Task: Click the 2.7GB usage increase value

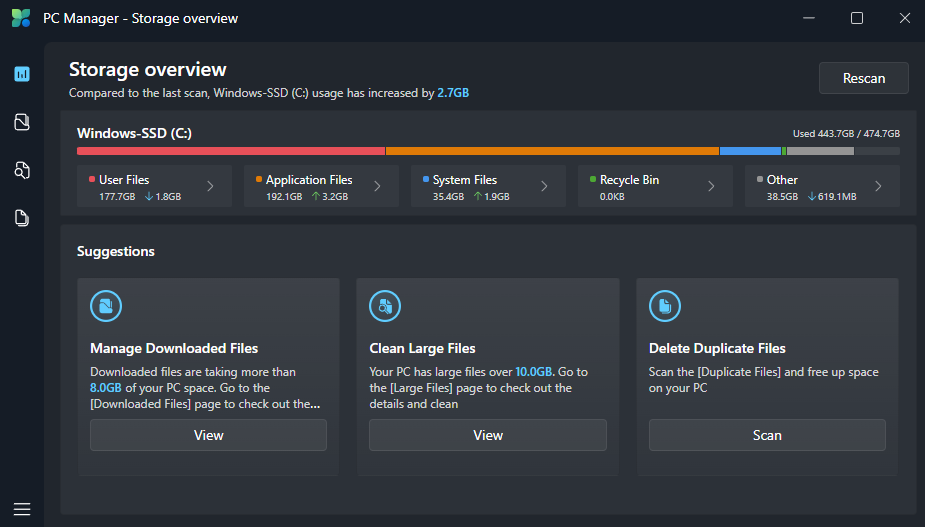Action: click(x=453, y=93)
